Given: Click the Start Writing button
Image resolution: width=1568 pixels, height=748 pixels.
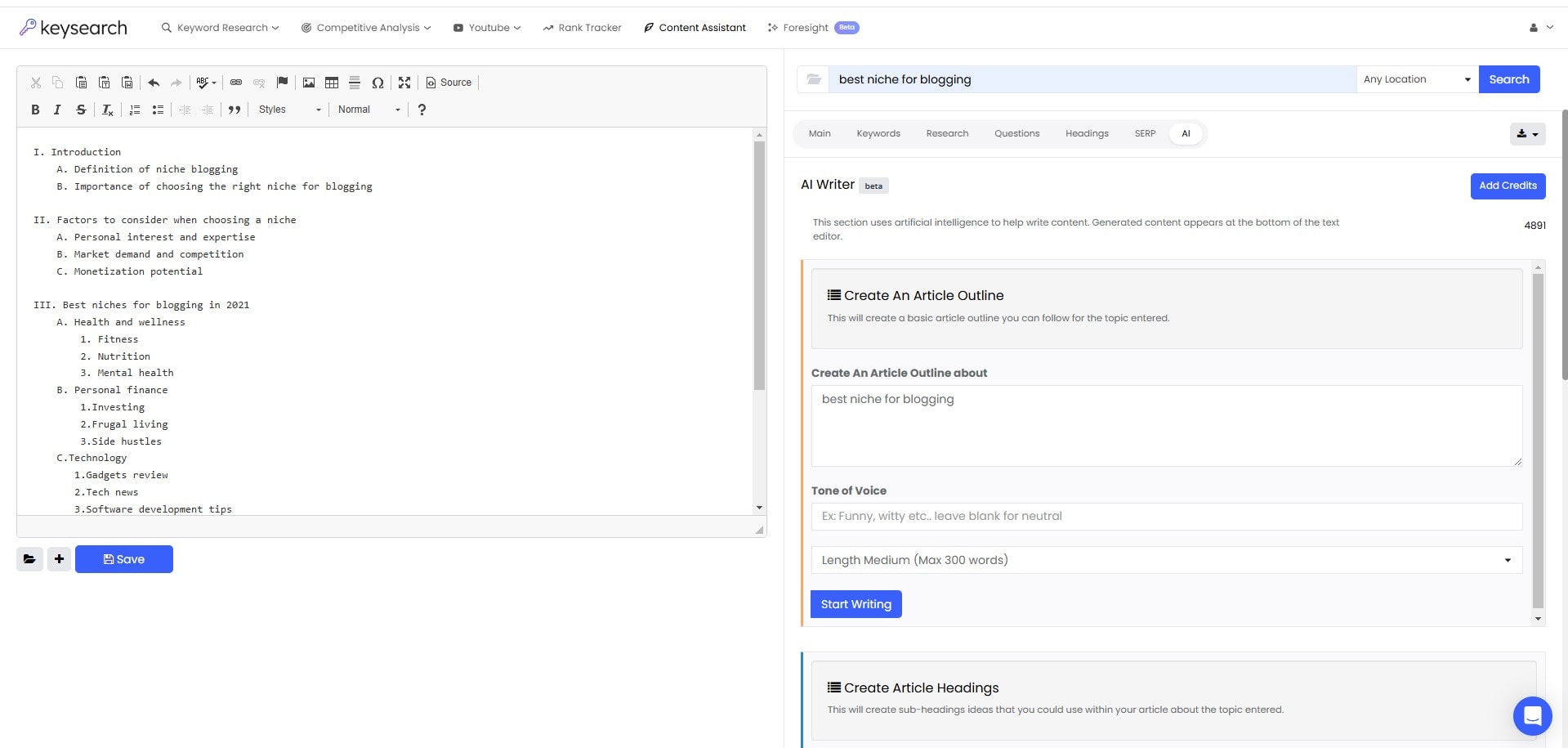Looking at the screenshot, I should coord(855,604).
